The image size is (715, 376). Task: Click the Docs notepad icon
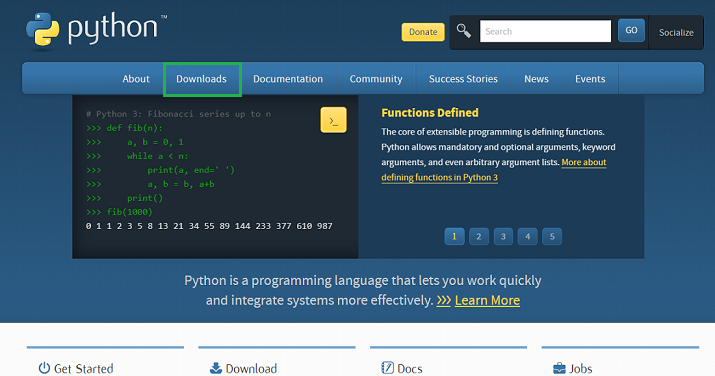click(x=387, y=368)
